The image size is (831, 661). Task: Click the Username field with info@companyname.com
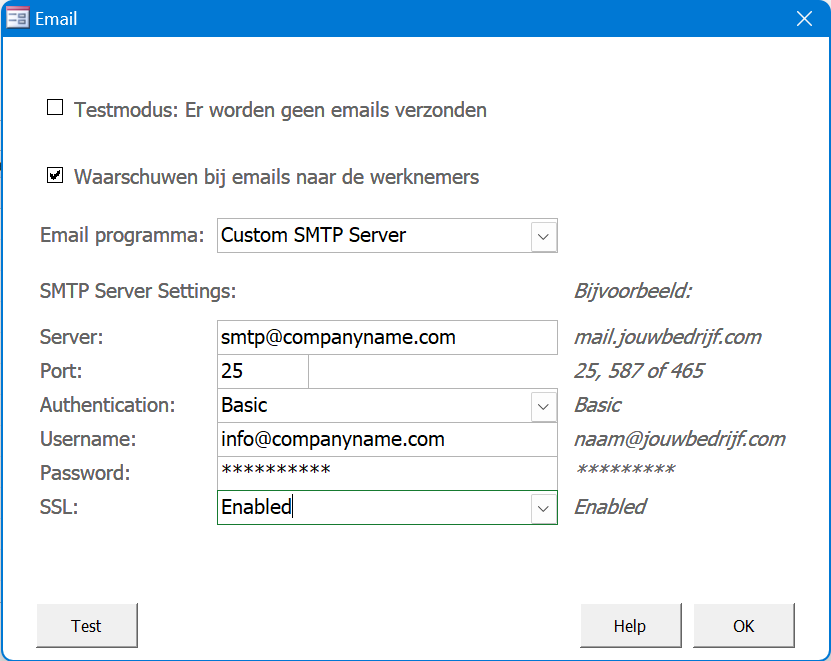(386, 440)
